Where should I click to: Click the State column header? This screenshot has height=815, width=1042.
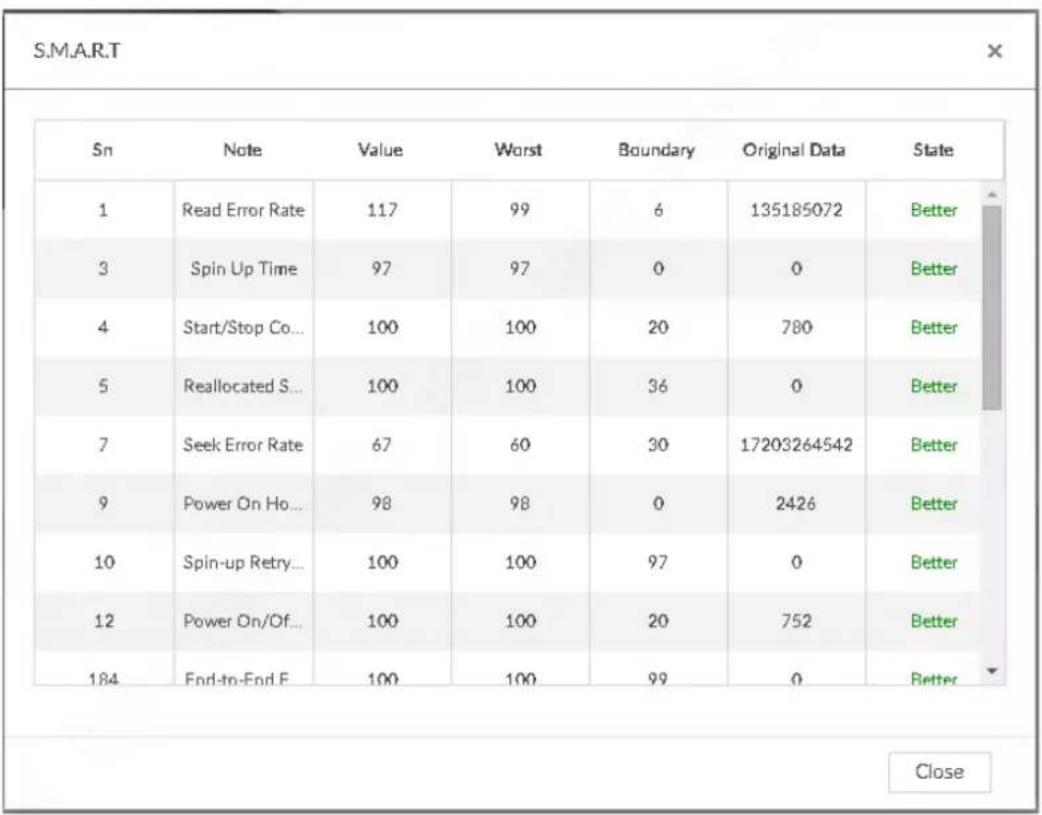point(933,150)
